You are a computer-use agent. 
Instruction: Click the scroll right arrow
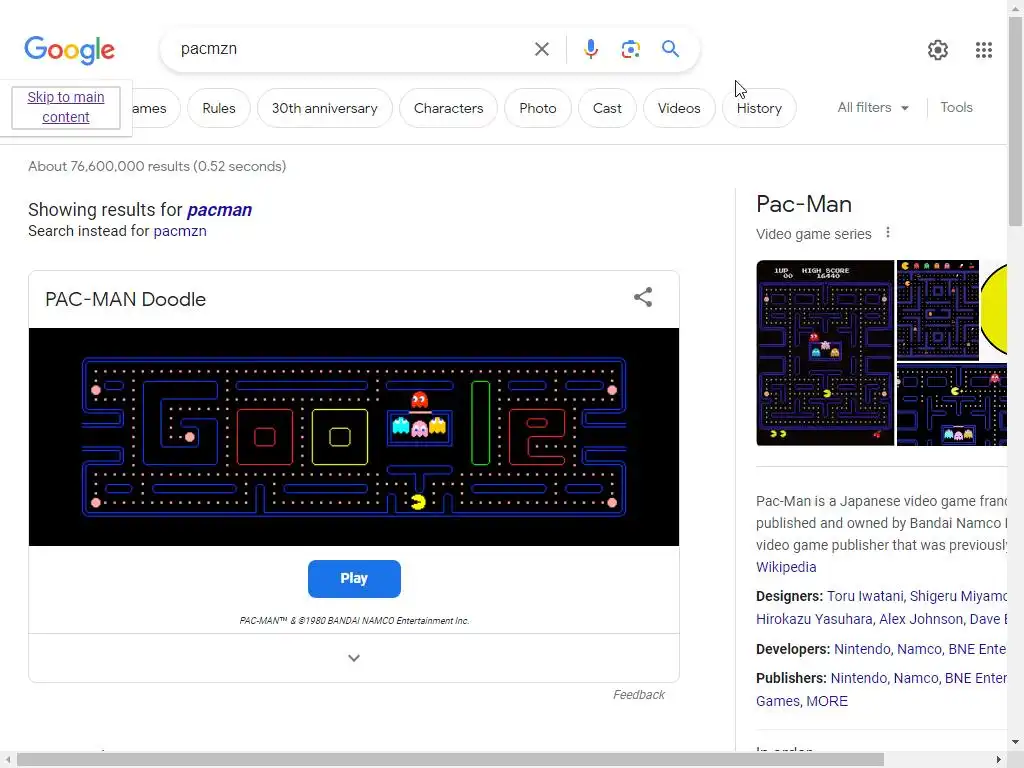[999, 760]
